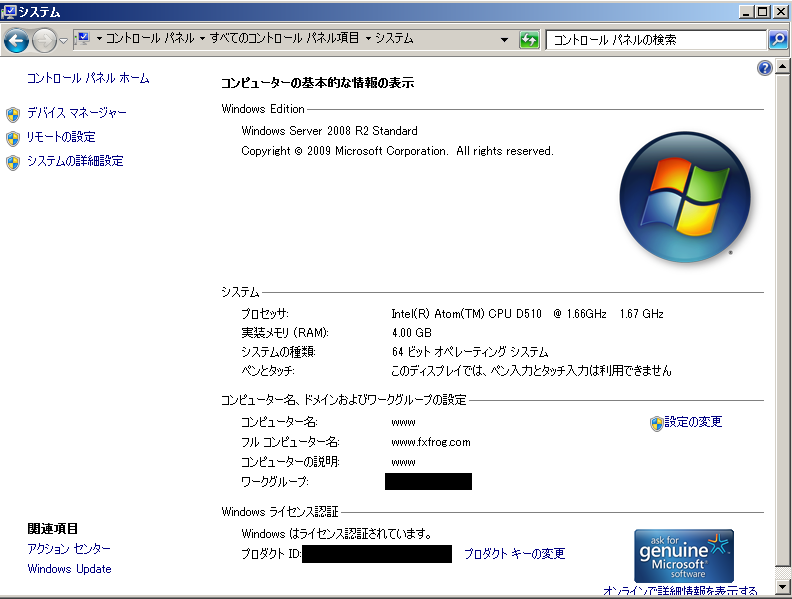Select コントロール パネル breadcrumb in address bar
Image resolution: width=792 pixels, height=599 pixels.
pos(150,39)
